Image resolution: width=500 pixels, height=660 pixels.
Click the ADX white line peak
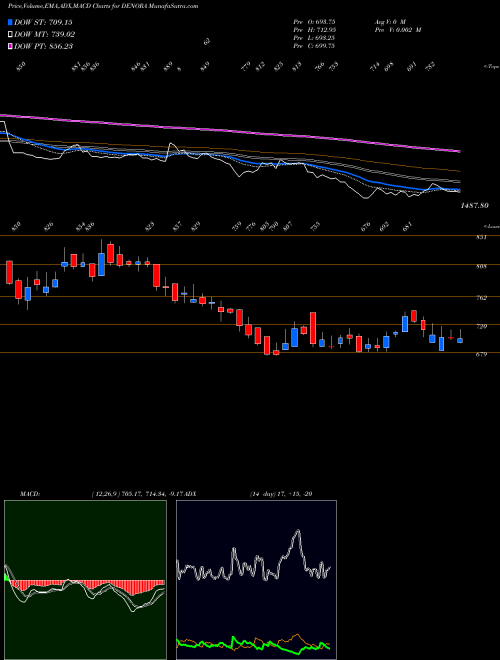[x=298, y=532]
